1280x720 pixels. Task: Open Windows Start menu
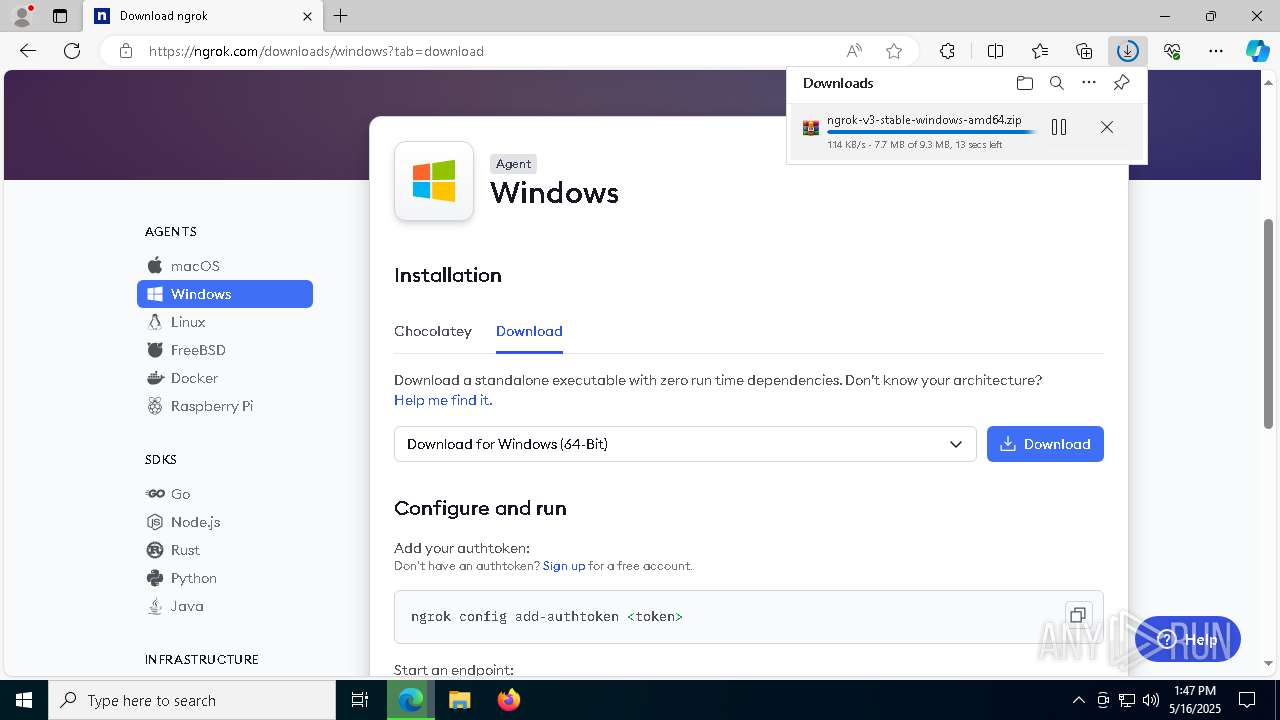click(x=24, y=700)
